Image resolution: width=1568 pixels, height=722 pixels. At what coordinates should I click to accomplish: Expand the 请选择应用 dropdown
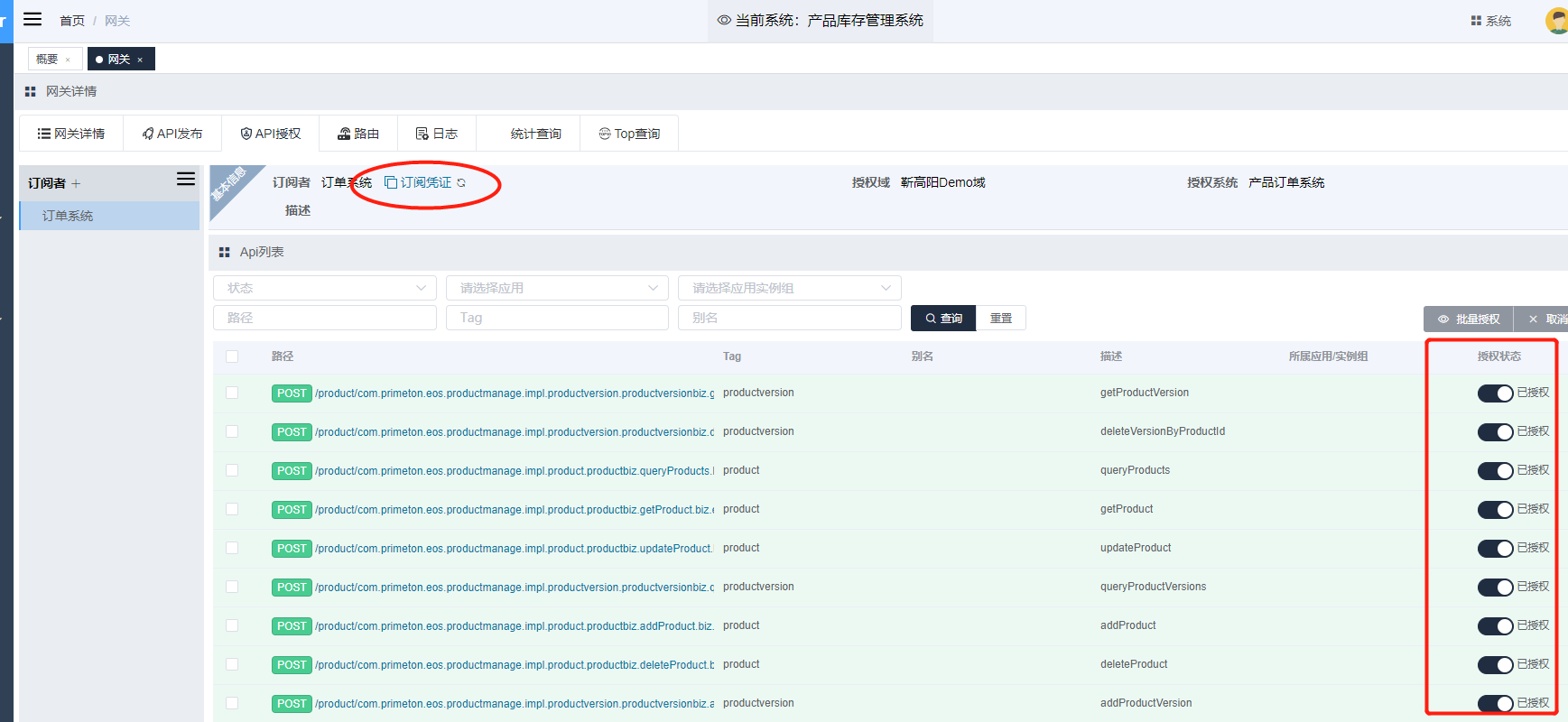[x=557, y=288]
